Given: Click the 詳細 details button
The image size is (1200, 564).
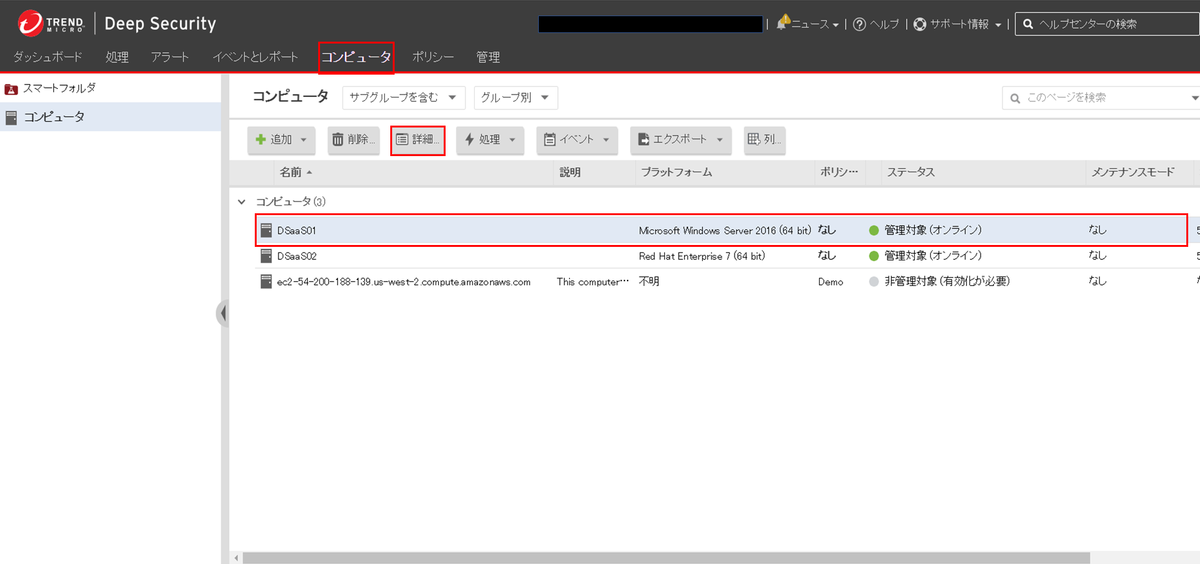Looking at the screenshot, I should point(417,140).
